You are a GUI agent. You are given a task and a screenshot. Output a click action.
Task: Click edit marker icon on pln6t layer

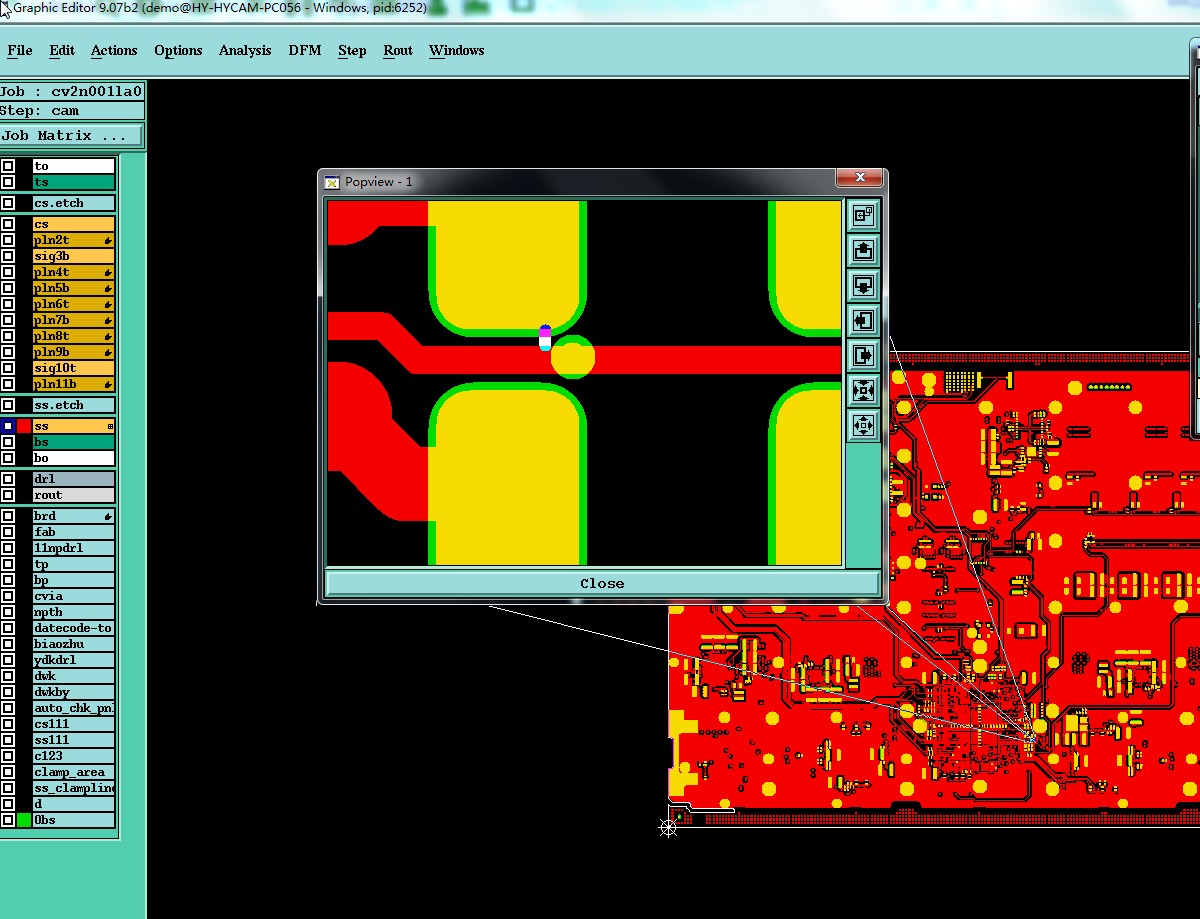(x=108, y=305)
